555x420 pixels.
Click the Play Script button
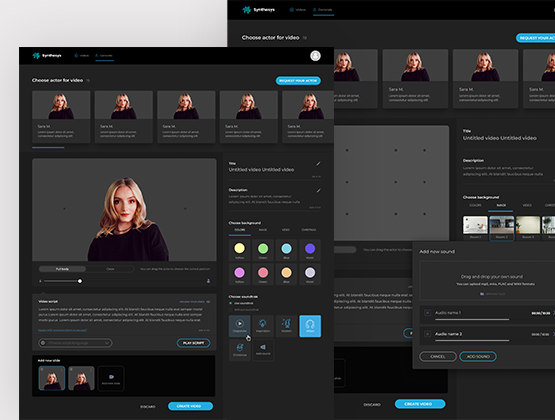pos(193,343)
